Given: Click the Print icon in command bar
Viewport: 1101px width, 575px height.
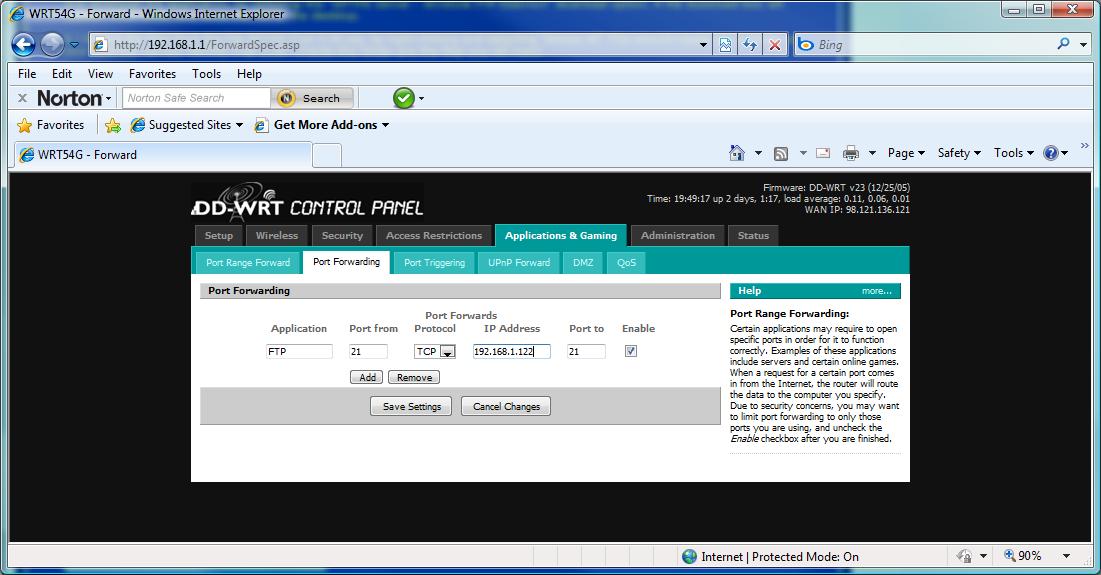Looking at the screenshot, I should coord(851,153).
